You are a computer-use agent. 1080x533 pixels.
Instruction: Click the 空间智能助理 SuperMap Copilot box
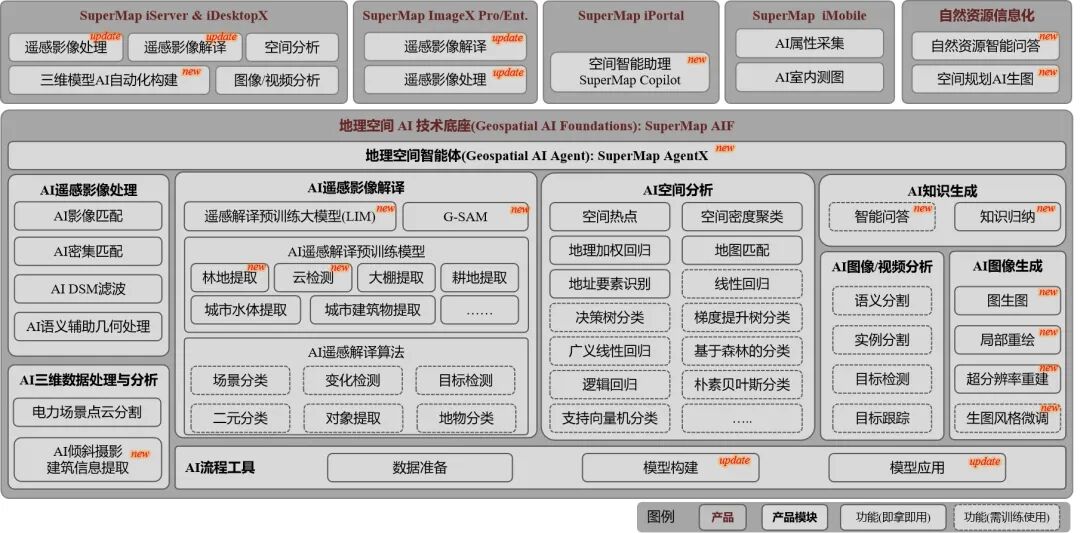point(629,72)
